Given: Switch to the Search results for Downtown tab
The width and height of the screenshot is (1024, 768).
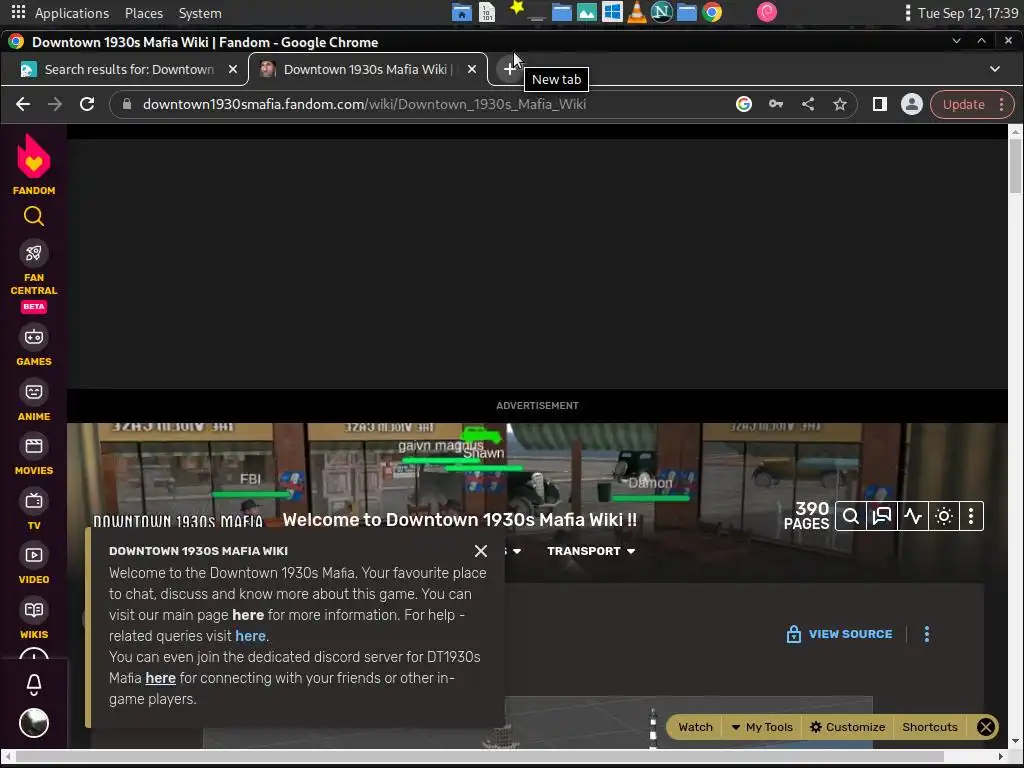Looking at the screenshot, I should 129,69.
